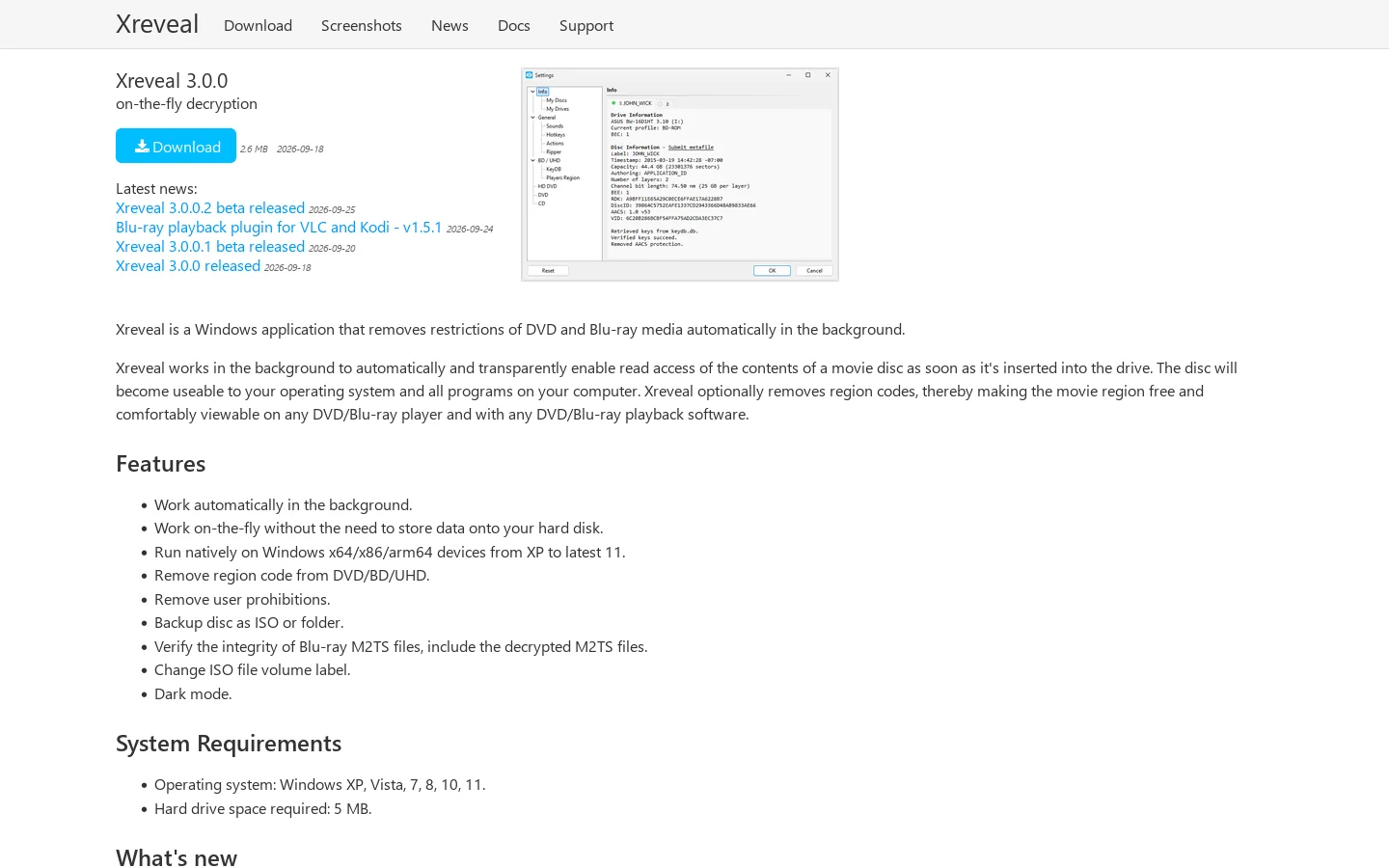Click 'Remove user prohibitions.' list item
1389x868 pixels.
pos(242,600)
